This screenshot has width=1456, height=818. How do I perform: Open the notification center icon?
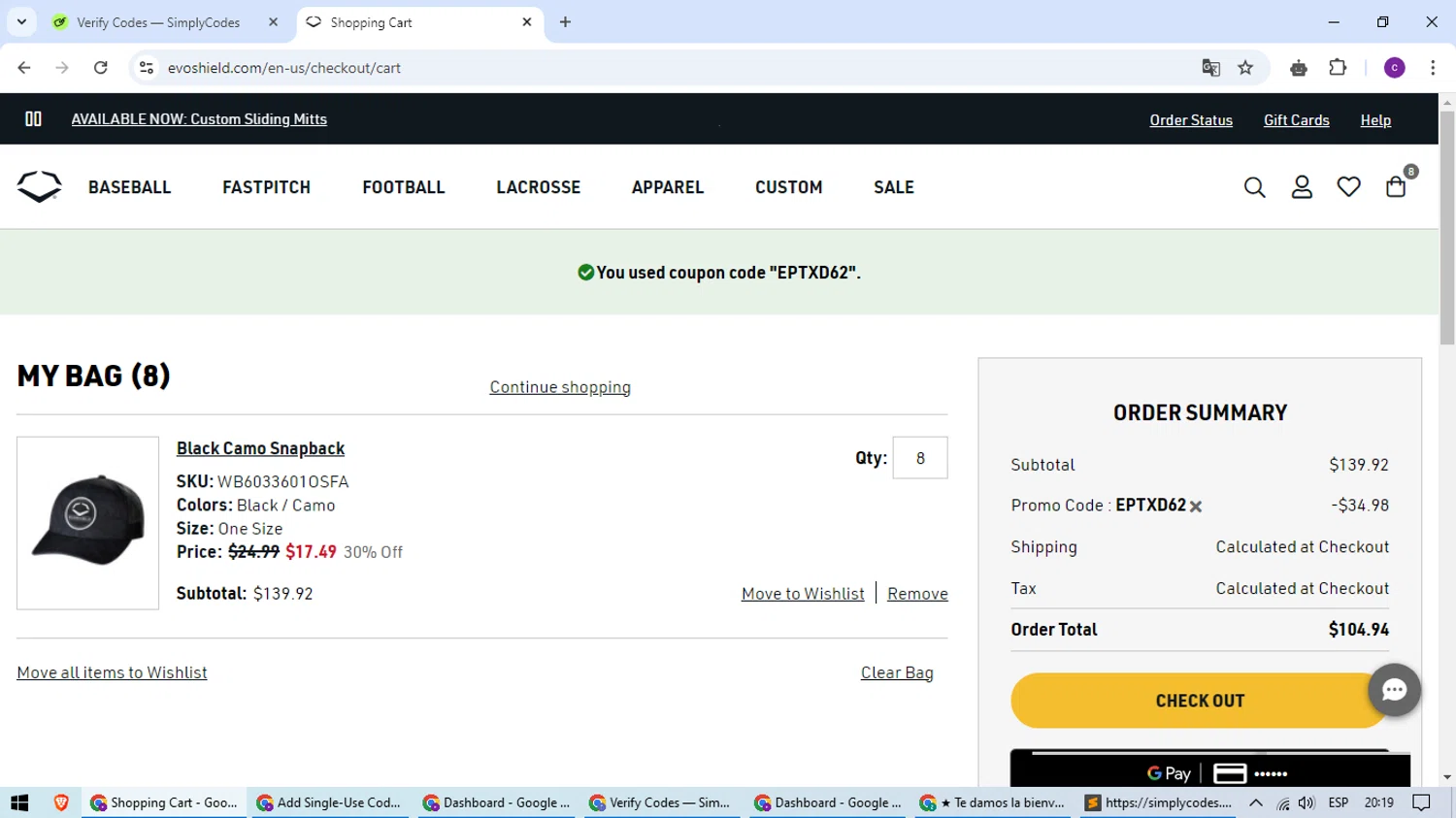point(1422,802)
